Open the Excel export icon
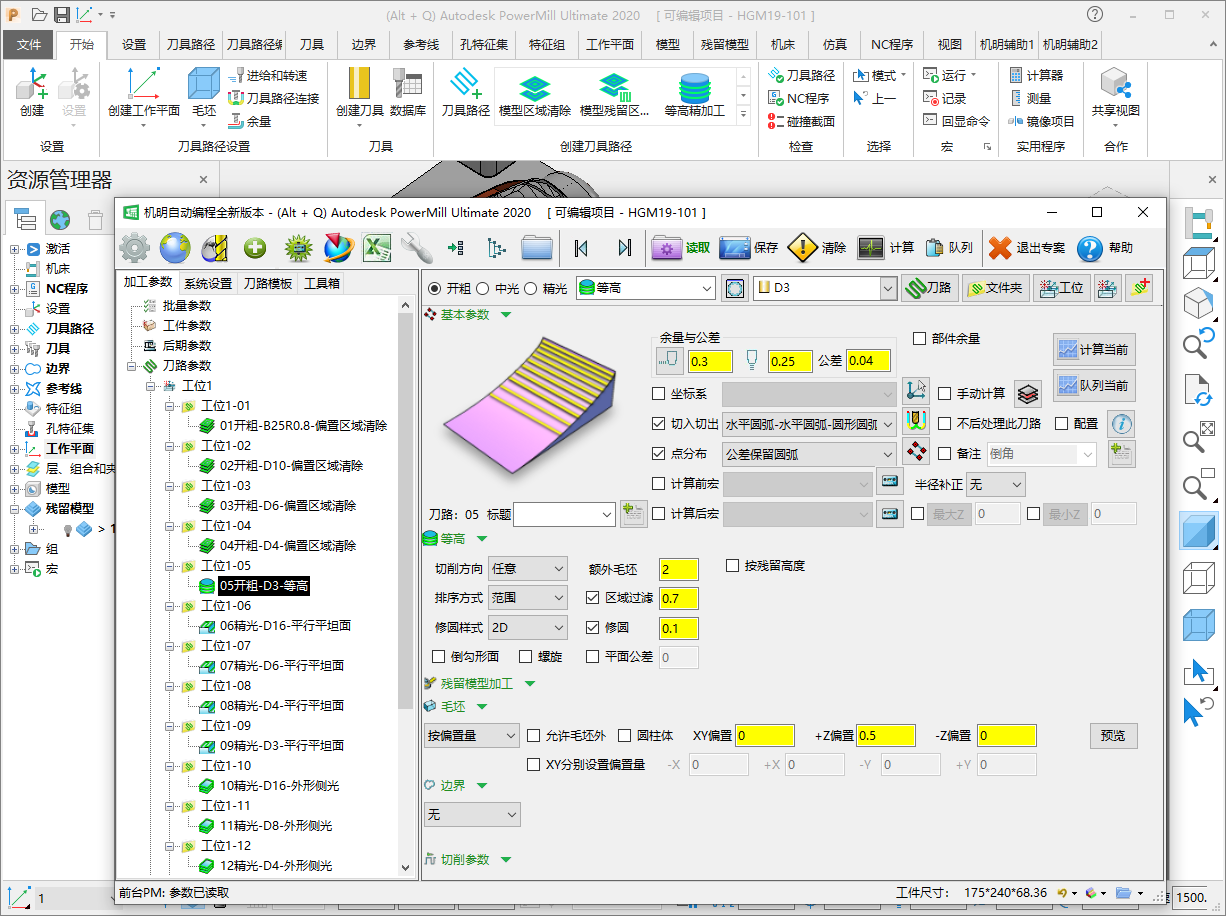This screenshot has width=1226, height=916. point(376,248)
